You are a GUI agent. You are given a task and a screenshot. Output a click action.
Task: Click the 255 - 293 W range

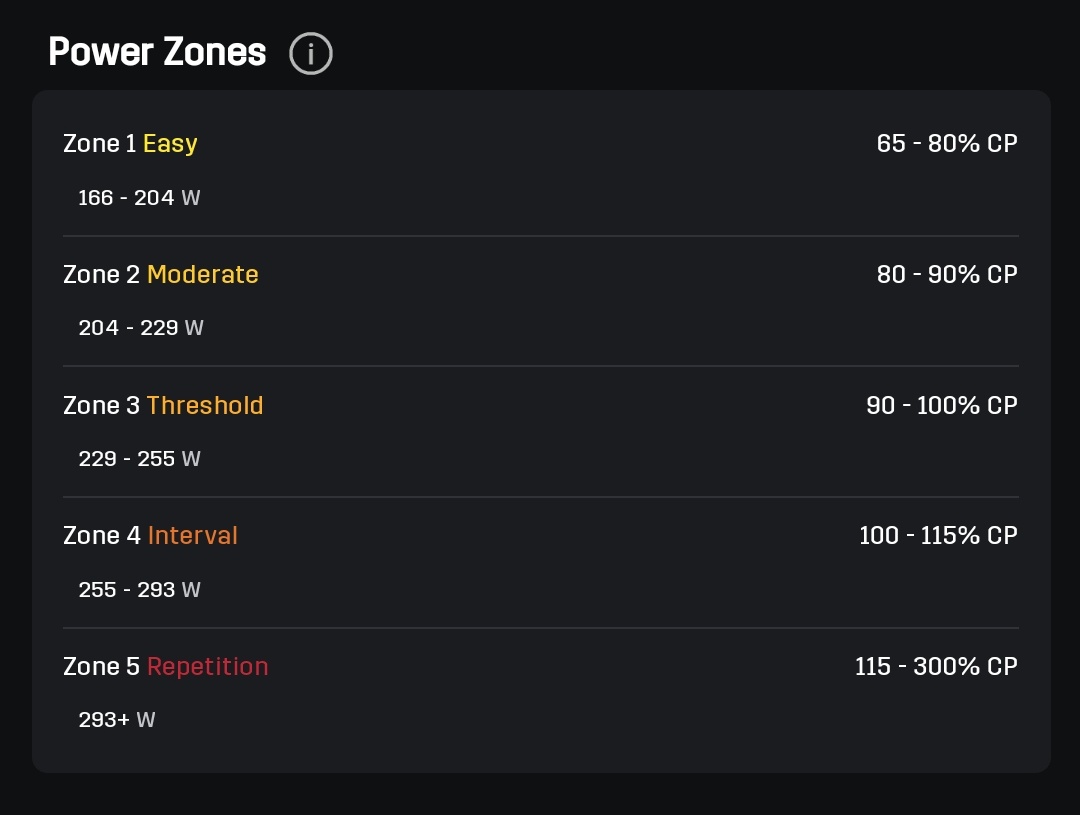pos(139,590)
